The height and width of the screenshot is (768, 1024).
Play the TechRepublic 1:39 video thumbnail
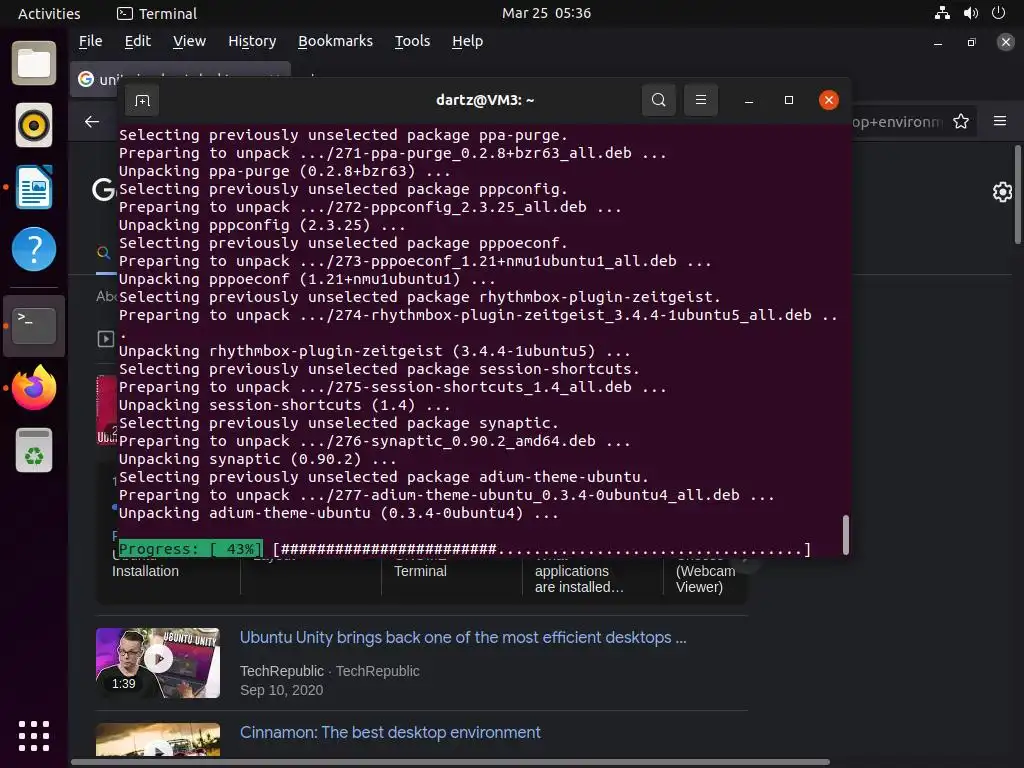(x=158, y=663)
